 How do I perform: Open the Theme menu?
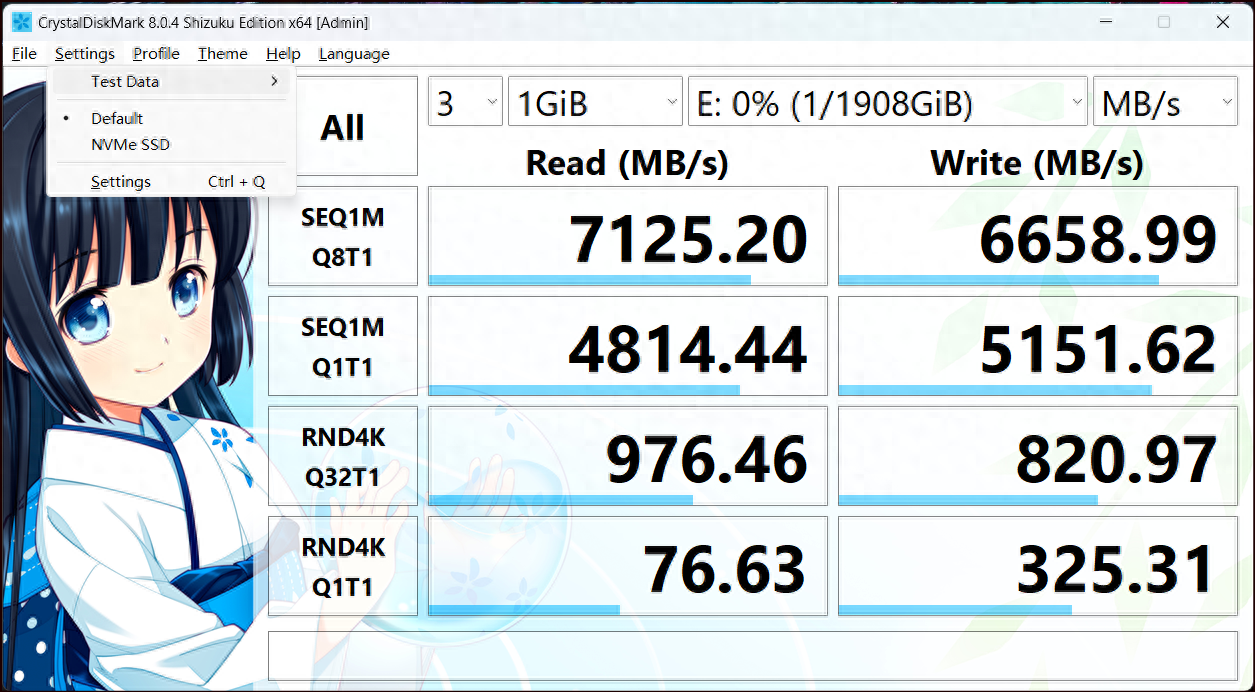[223, 54]
